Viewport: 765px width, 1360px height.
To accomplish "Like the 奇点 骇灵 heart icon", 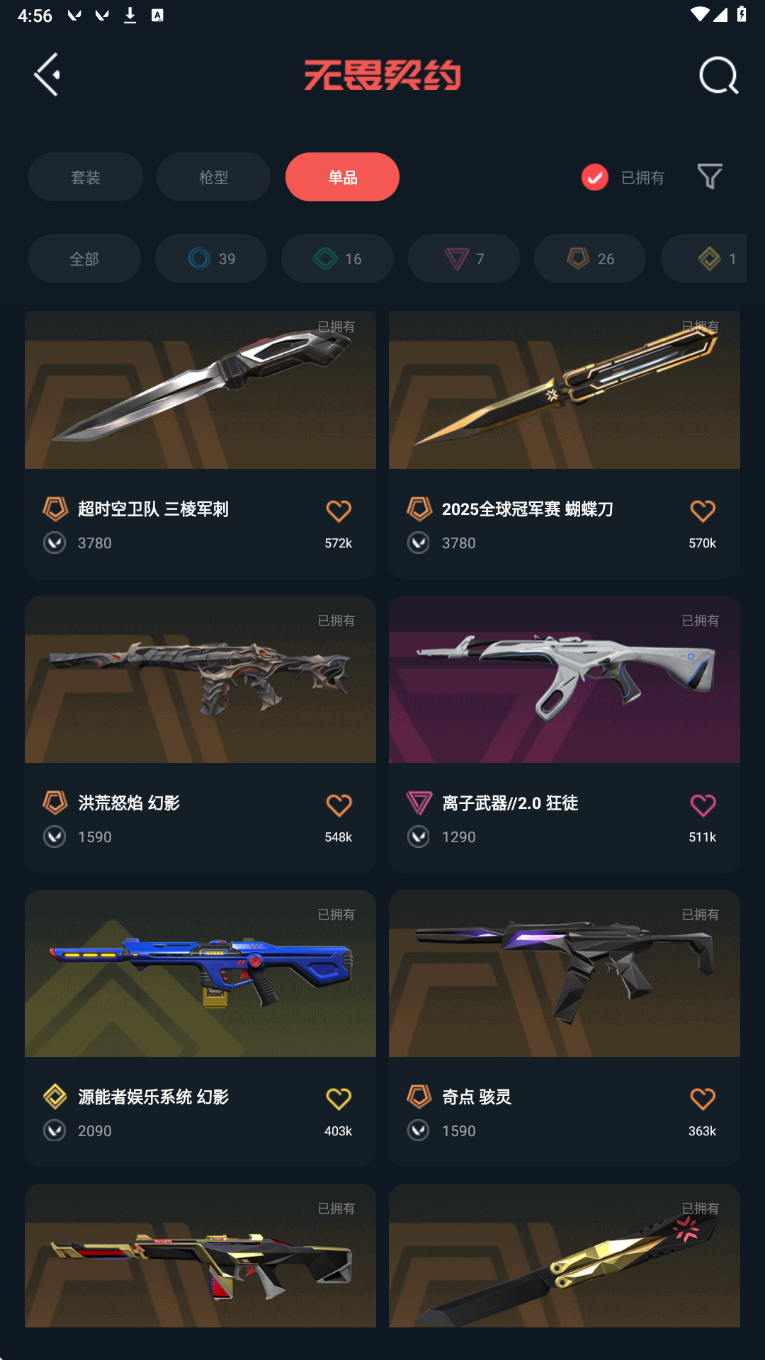I will 703,1099.
